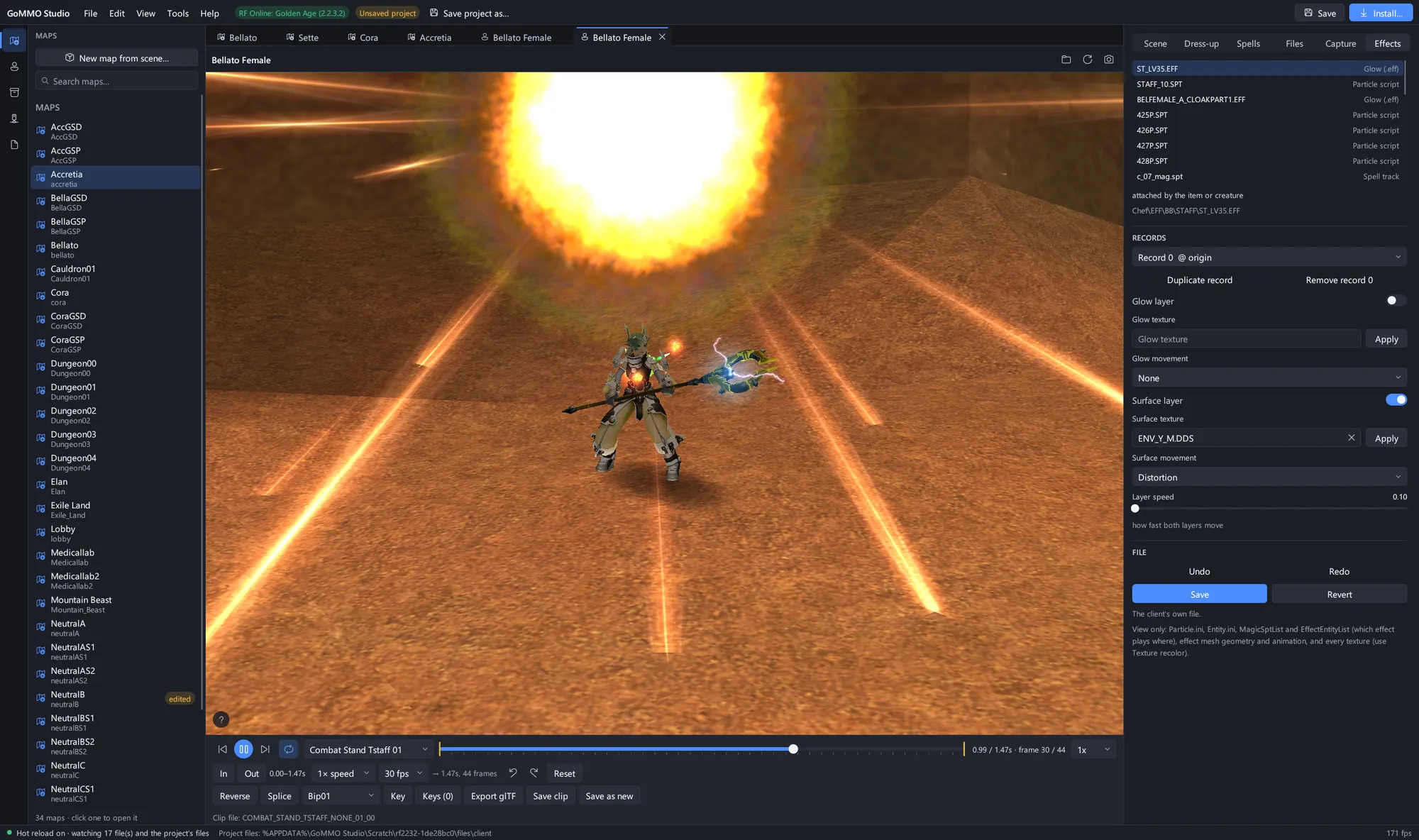This screenshot has width=1419, height=840.
Task: Click the blue Save file button
Action: [1199, 594]
